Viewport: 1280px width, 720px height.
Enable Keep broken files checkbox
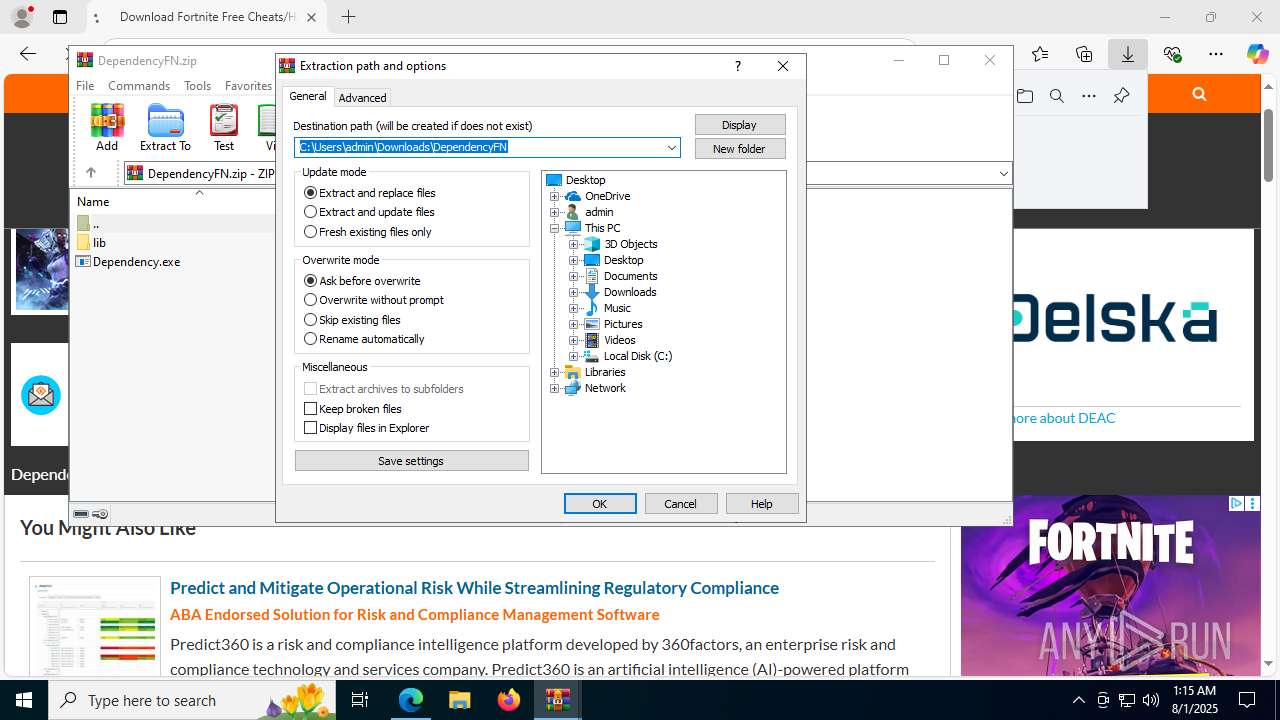click(353, 409)
